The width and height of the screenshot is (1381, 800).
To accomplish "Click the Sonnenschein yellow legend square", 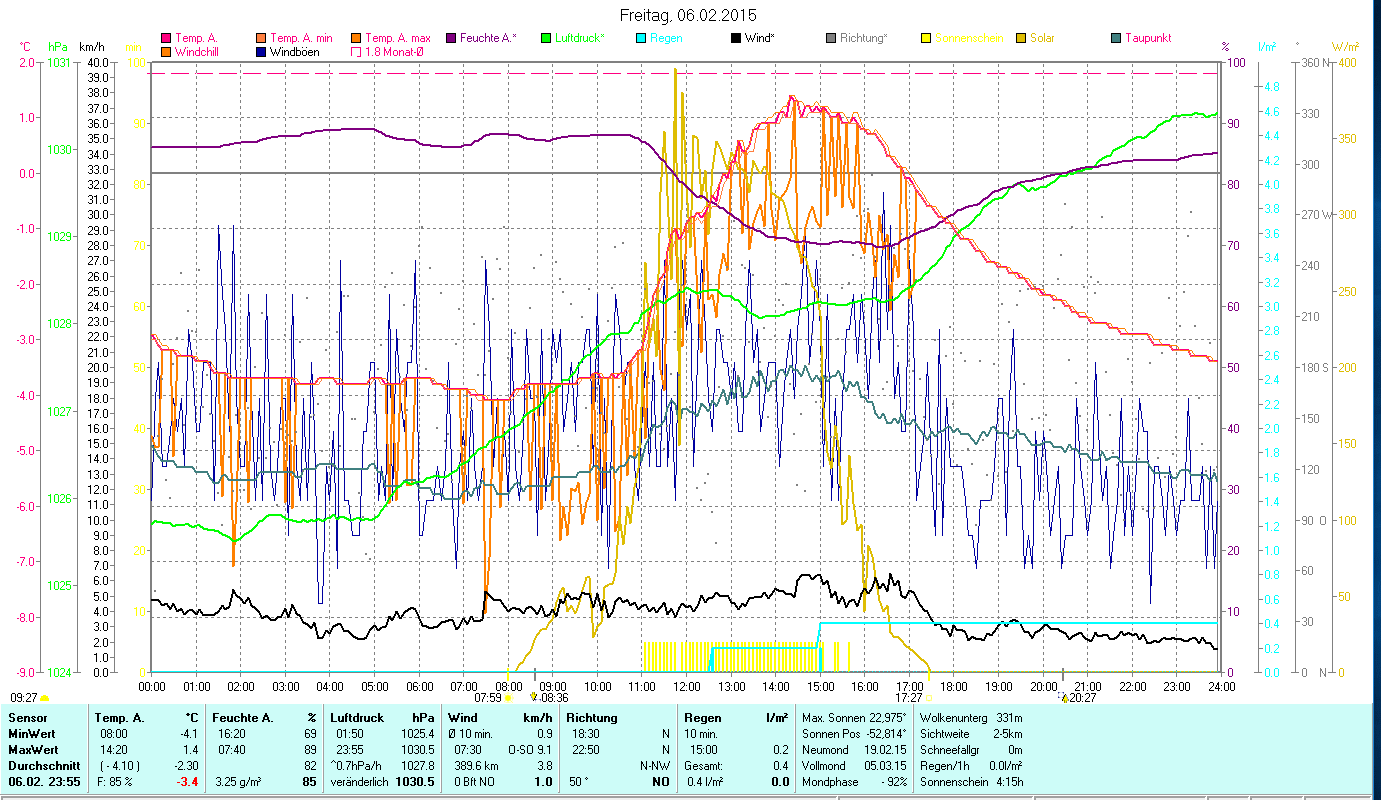I will pyautogui.click(x=925, y=38).
